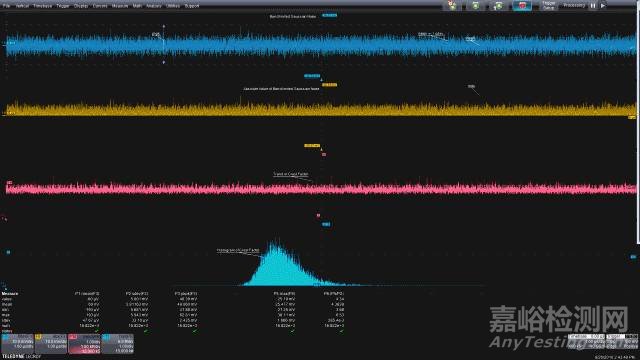Select the P1 measurement column header
The height and width of the screenshot is (360, 640).
(87, 293)
